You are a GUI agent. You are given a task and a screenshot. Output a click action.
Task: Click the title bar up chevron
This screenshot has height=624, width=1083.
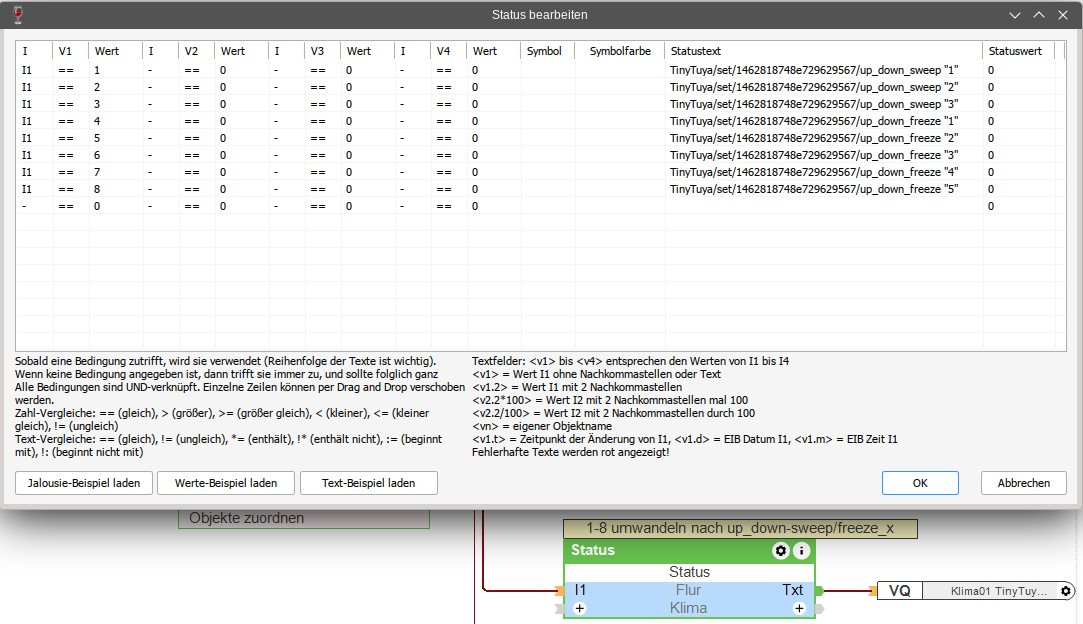(x=1039, y=15)
